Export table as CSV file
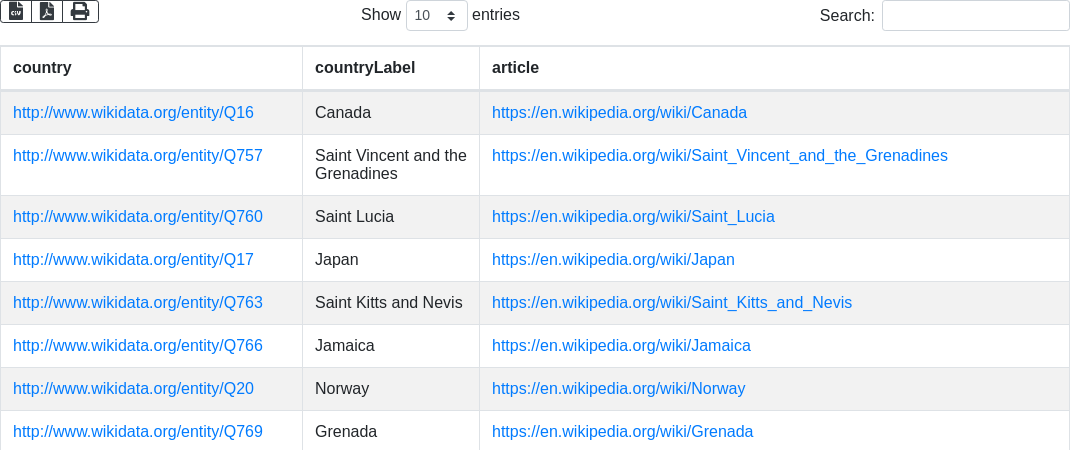 16,11
